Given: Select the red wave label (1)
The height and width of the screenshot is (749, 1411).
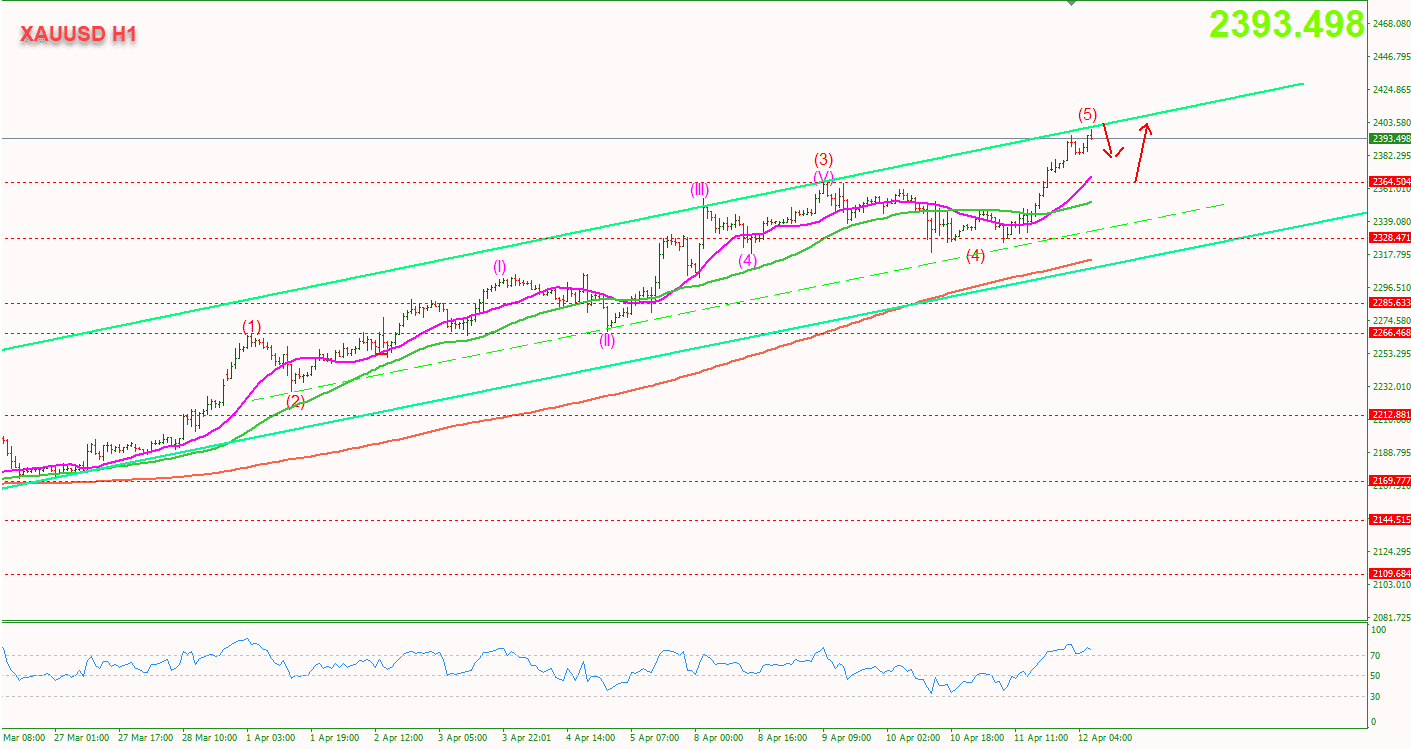Looking at the screenshot, I should [x=251, y=326].
